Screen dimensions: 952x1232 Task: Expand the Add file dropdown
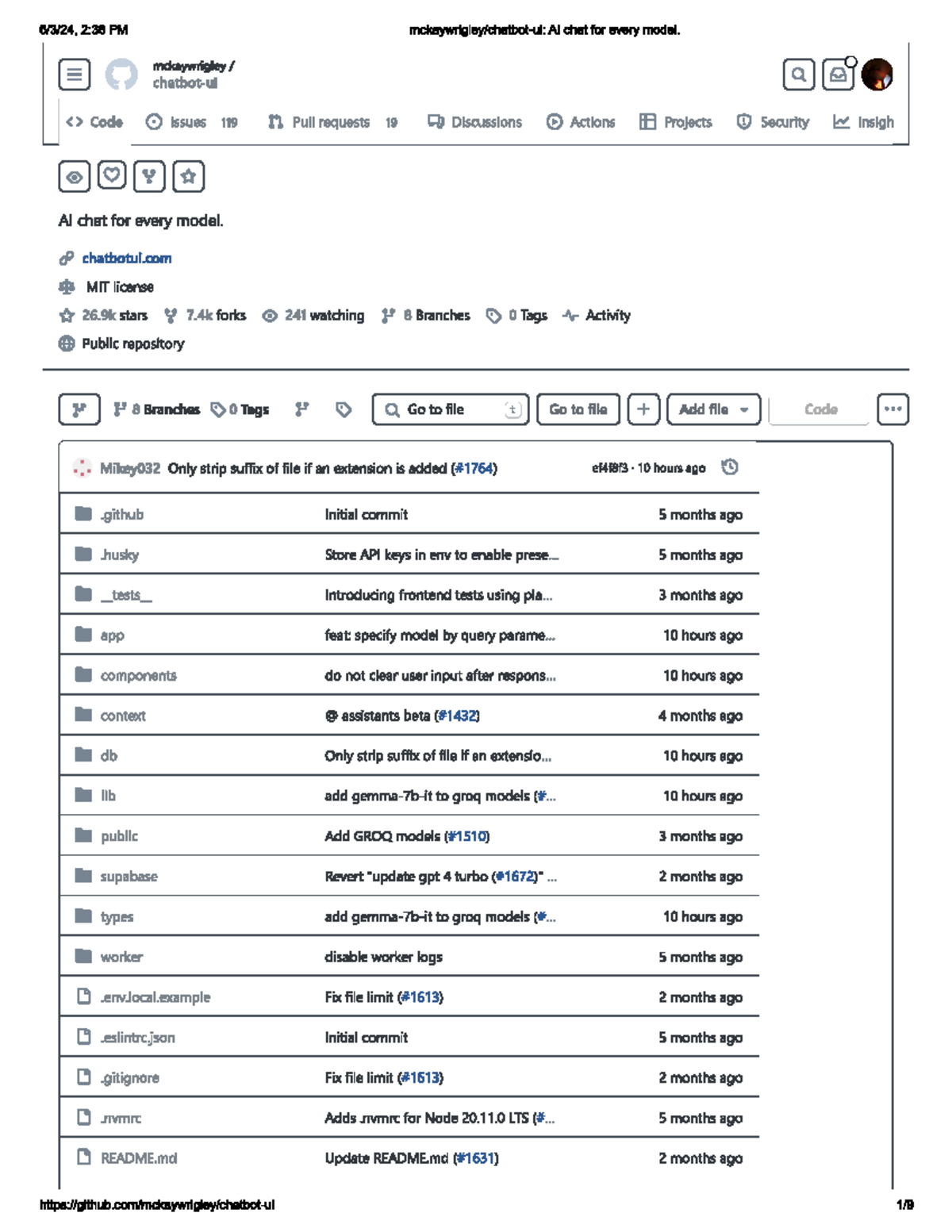click(712, 409)
